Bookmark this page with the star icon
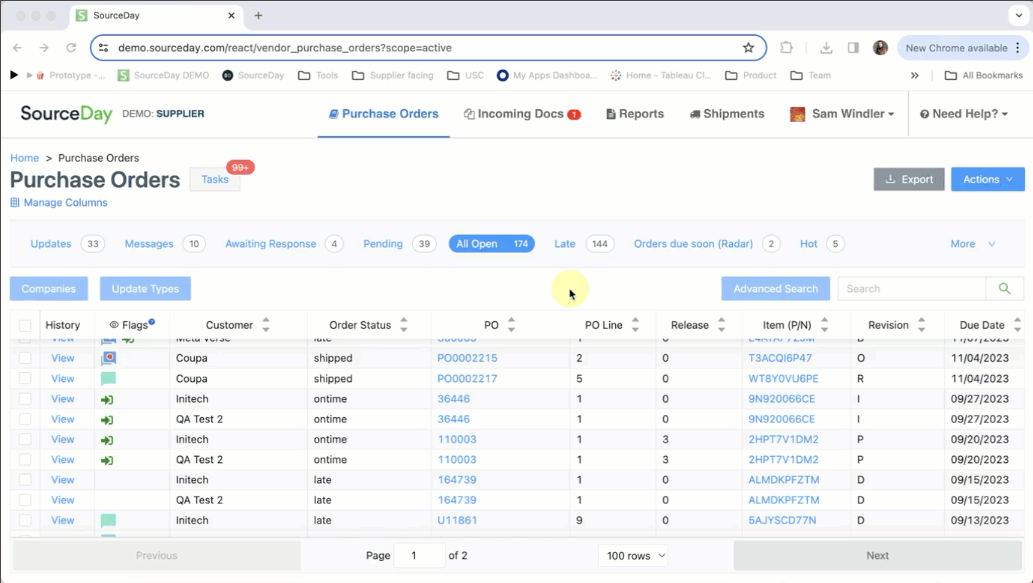This screenshot has height=583, width=1033. pyautogui.click(x=748, y=47)
